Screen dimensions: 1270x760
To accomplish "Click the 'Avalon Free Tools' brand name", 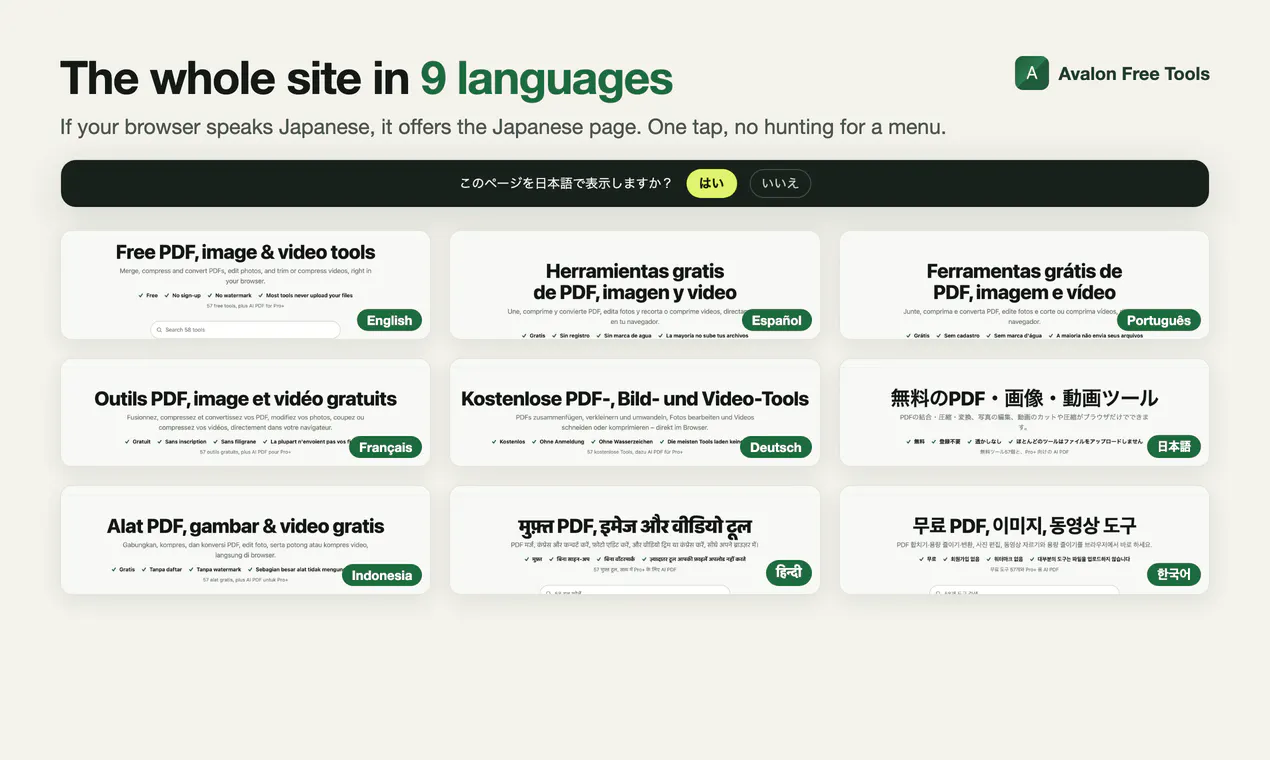I will (x=1134, y=73).
